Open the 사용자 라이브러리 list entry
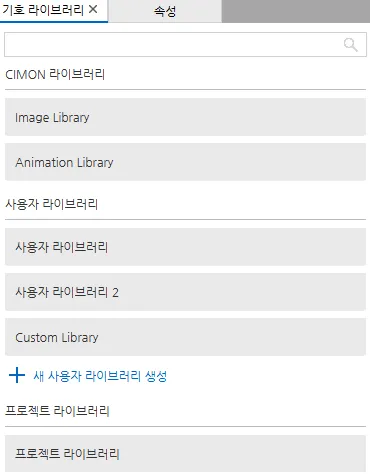The image size is (370, 474). tap(185, 247)
